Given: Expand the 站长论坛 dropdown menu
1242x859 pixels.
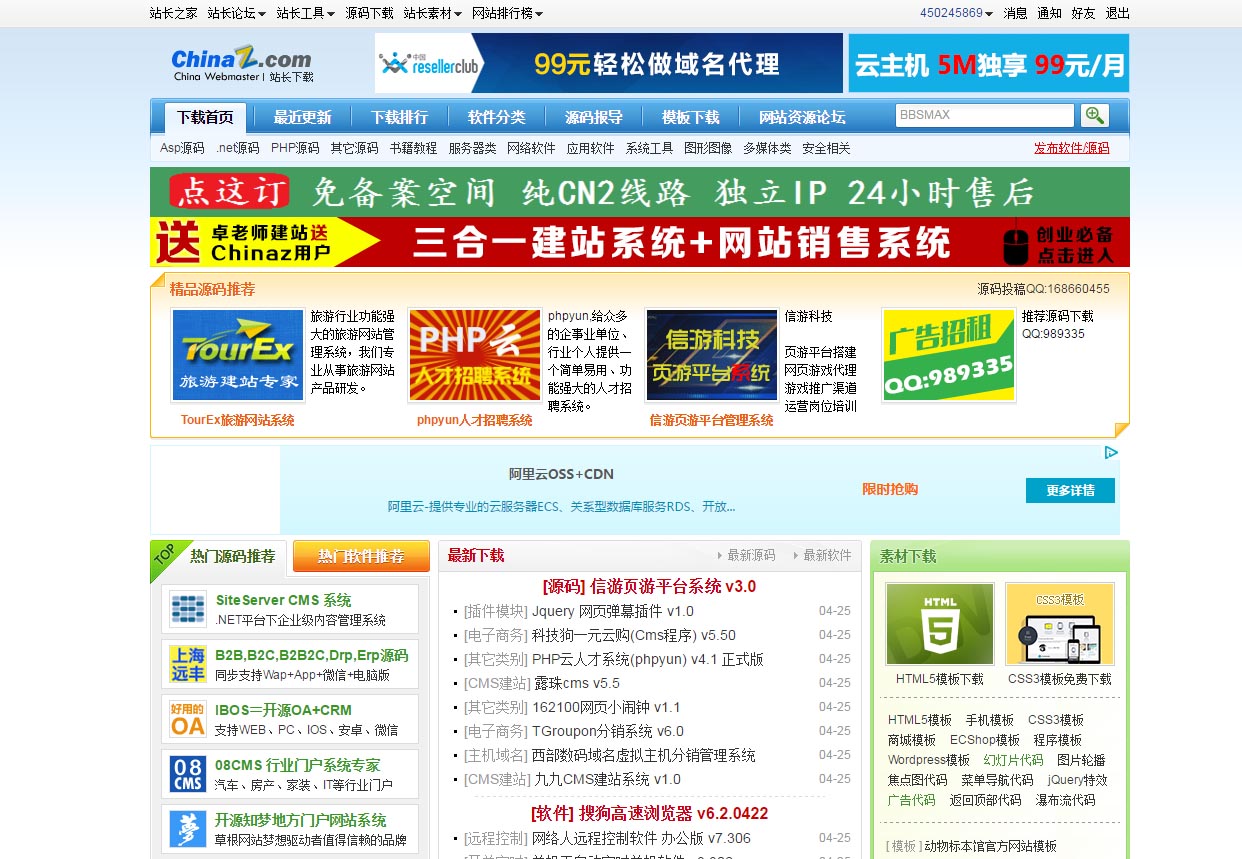Looking at the screenshot, I should click(236, 13).
